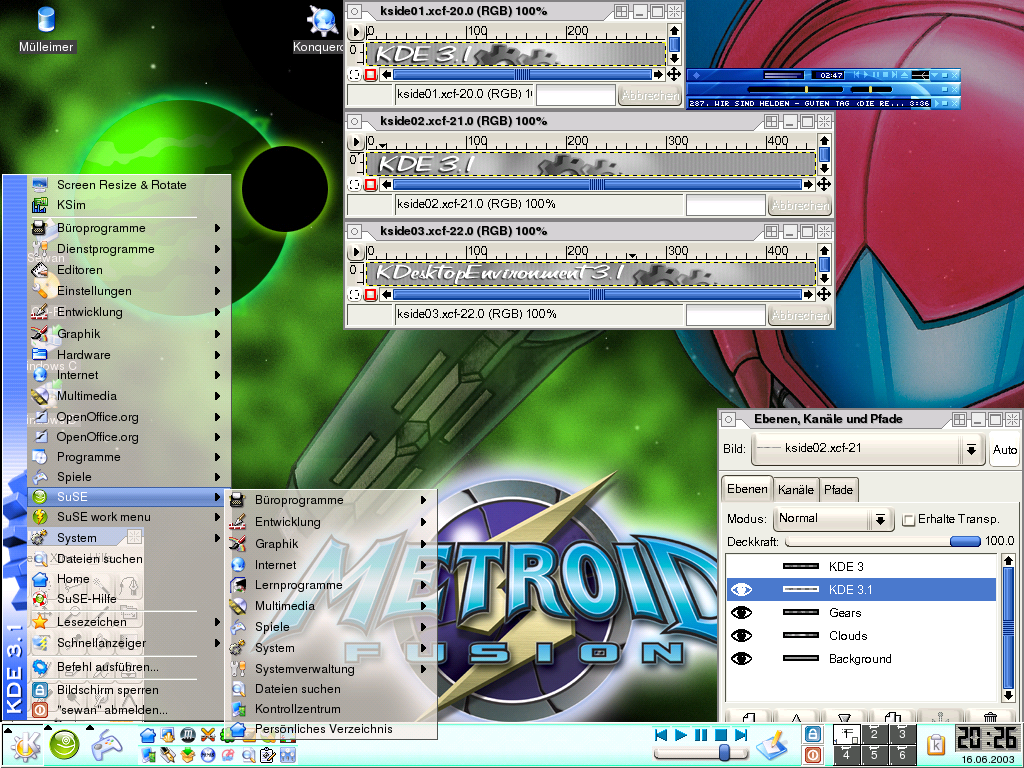Lower the layer with the down-arrow button
The width and height of the screenshot is (1024, 768).
(x=844, y=717)
